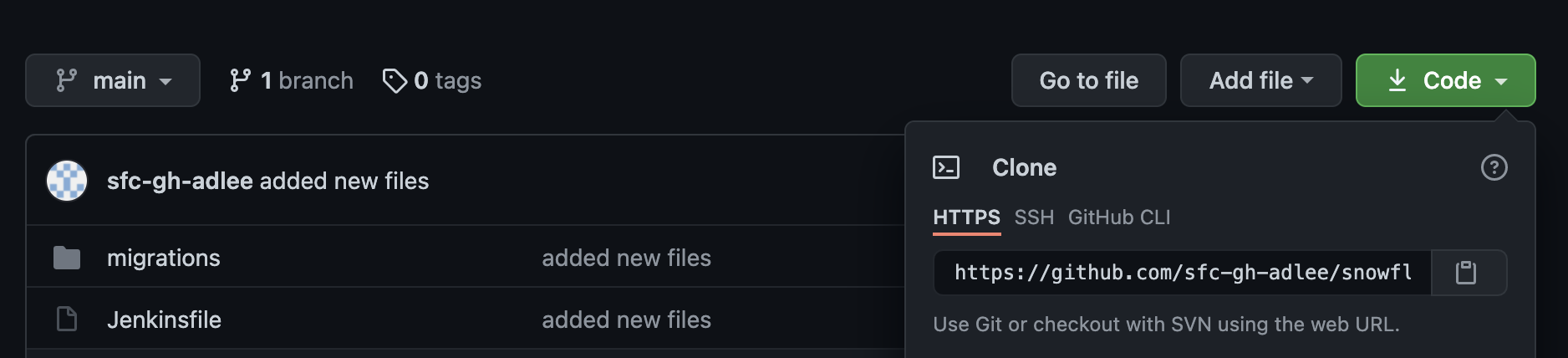Click the branch icon beside 1 branch

pyautogui.click(x=240, y=80)
